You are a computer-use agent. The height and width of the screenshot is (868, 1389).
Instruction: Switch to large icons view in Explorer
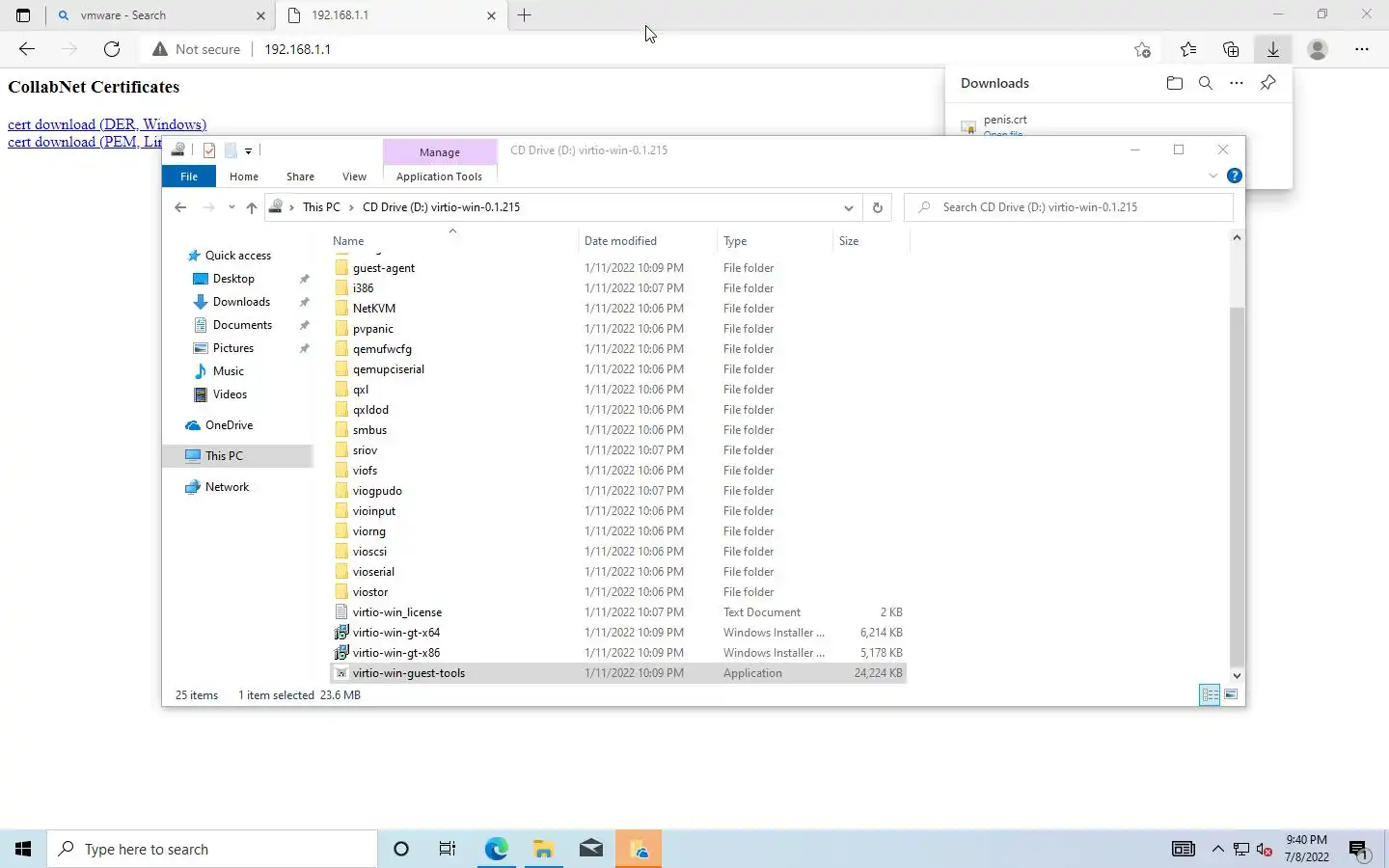tap(1231, 694)
